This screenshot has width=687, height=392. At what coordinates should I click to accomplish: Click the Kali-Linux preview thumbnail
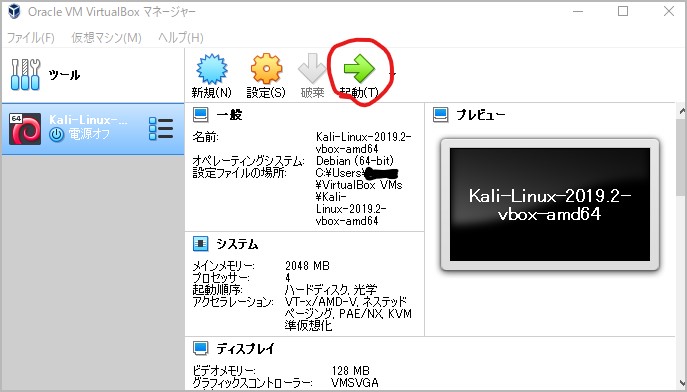[550, 205]
